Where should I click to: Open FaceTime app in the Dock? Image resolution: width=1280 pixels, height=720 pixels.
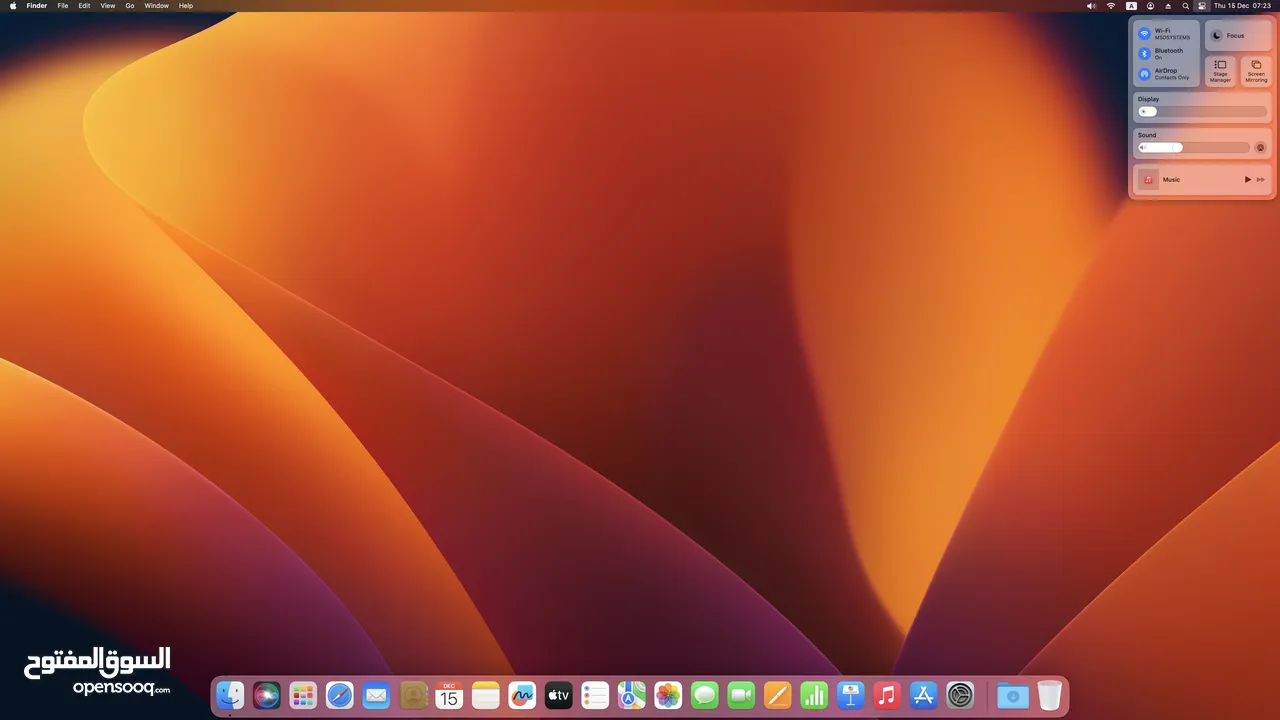pyautogui.click(x=741, y=695)
